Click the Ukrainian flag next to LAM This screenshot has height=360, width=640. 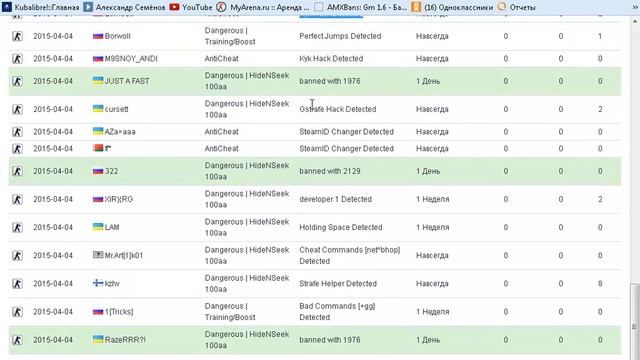coord(98,226)
